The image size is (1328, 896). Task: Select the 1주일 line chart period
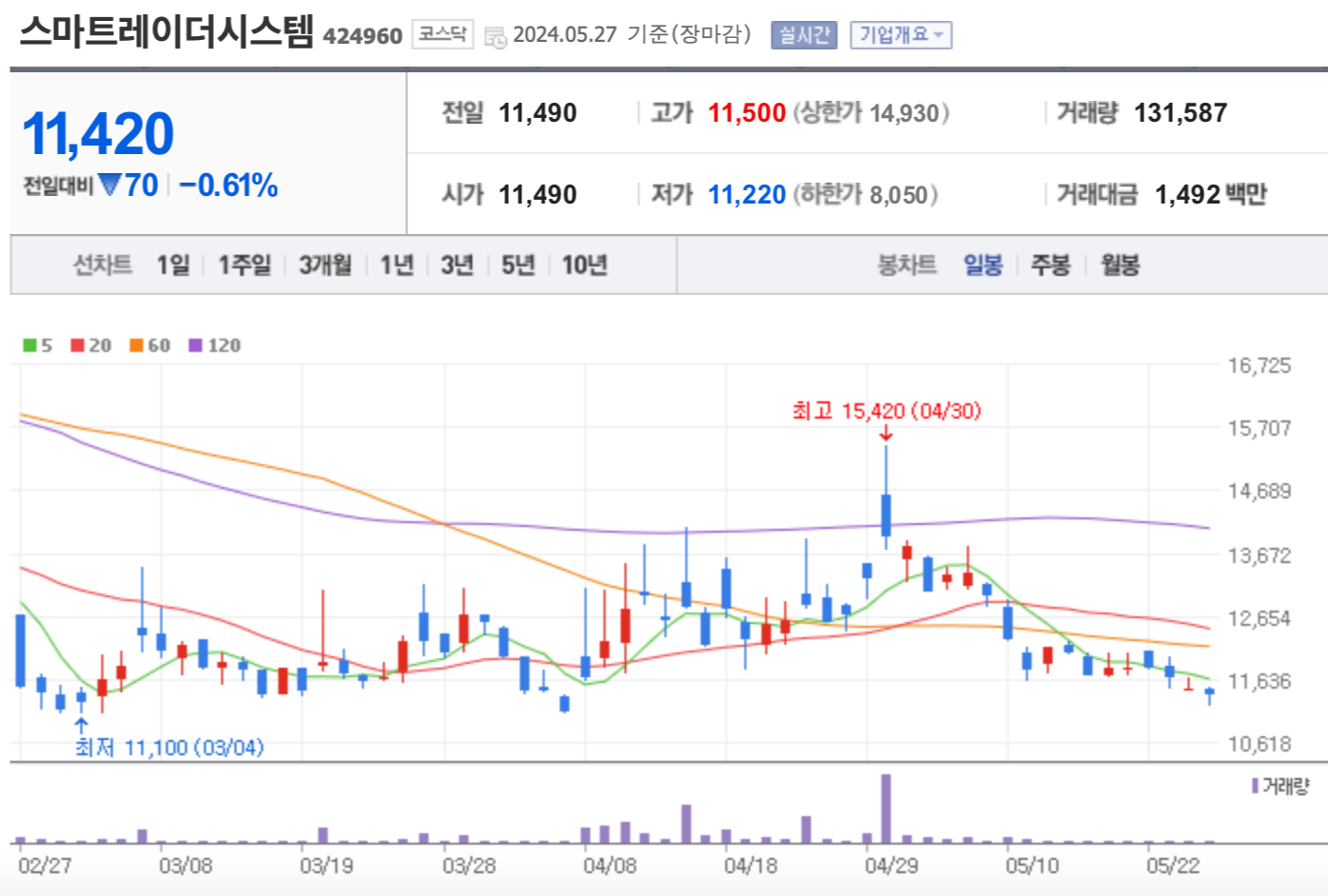[244, 264]
